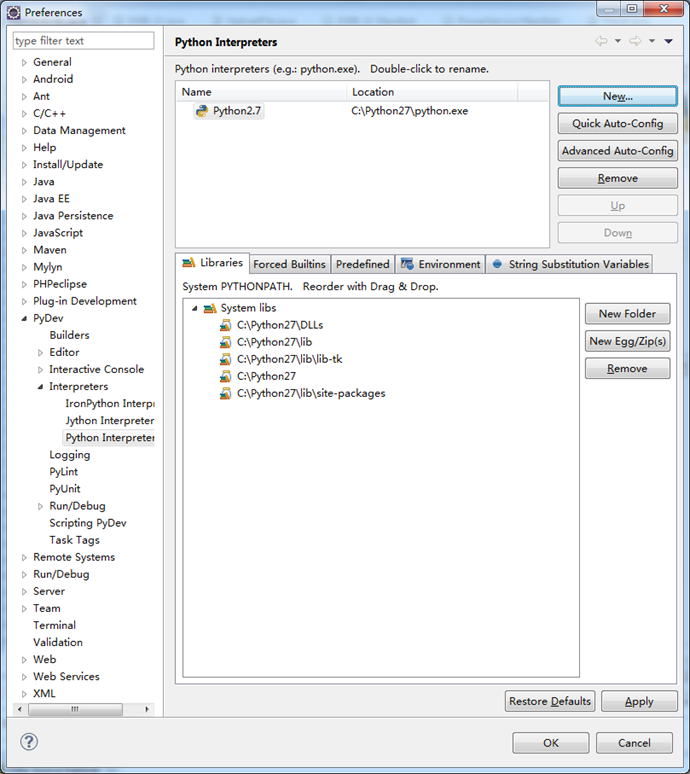Click the type filter text field
The width and height of the screenshot is (690, 774).
[x=83, y=40]
